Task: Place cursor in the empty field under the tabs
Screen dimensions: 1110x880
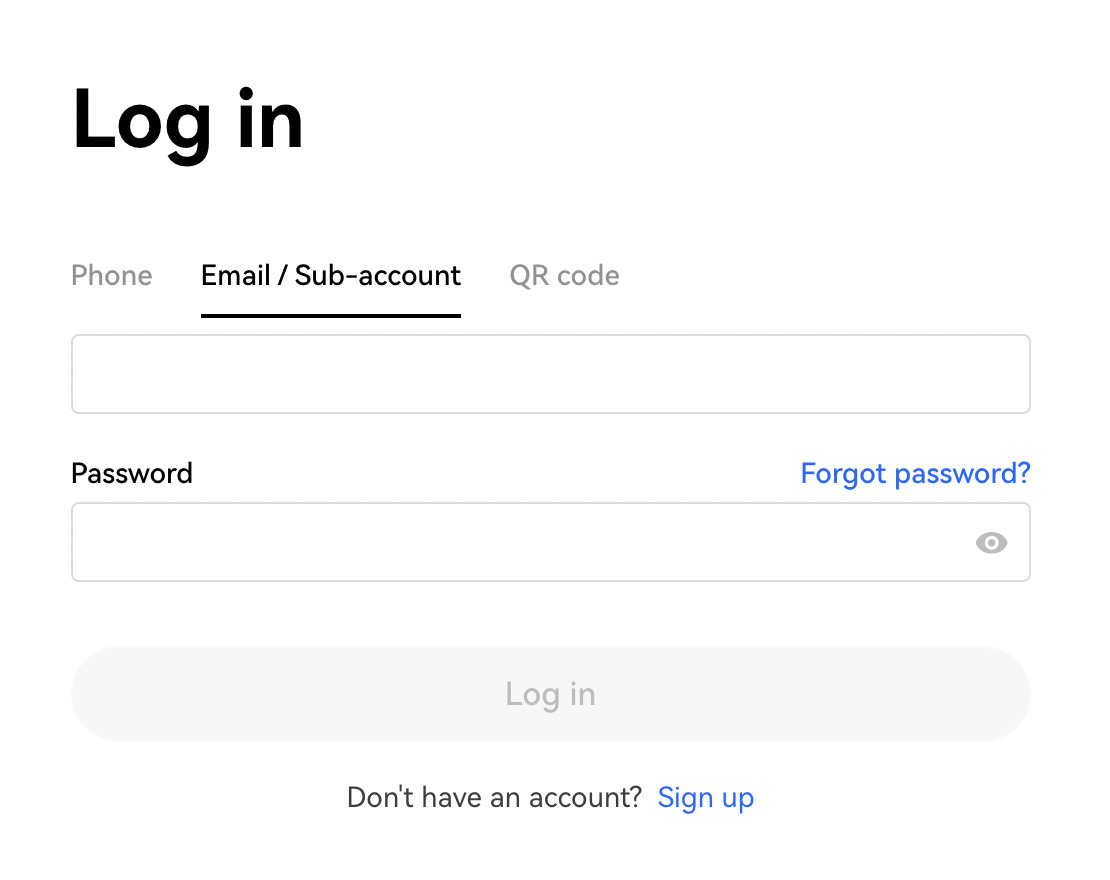Action: (551, 374)
